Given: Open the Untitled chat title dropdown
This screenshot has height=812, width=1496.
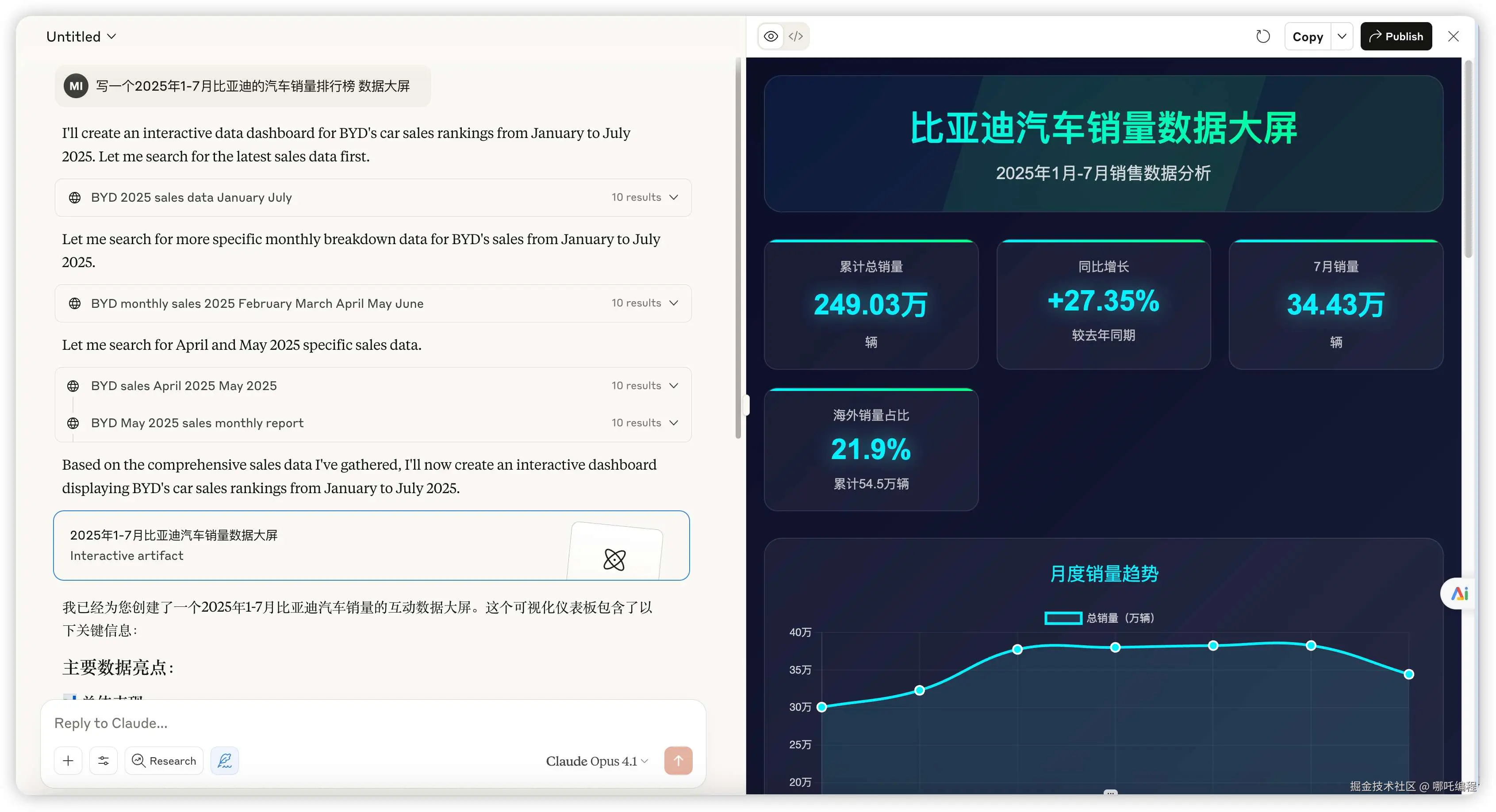Looking at the screenshot, I should (81, 37).
